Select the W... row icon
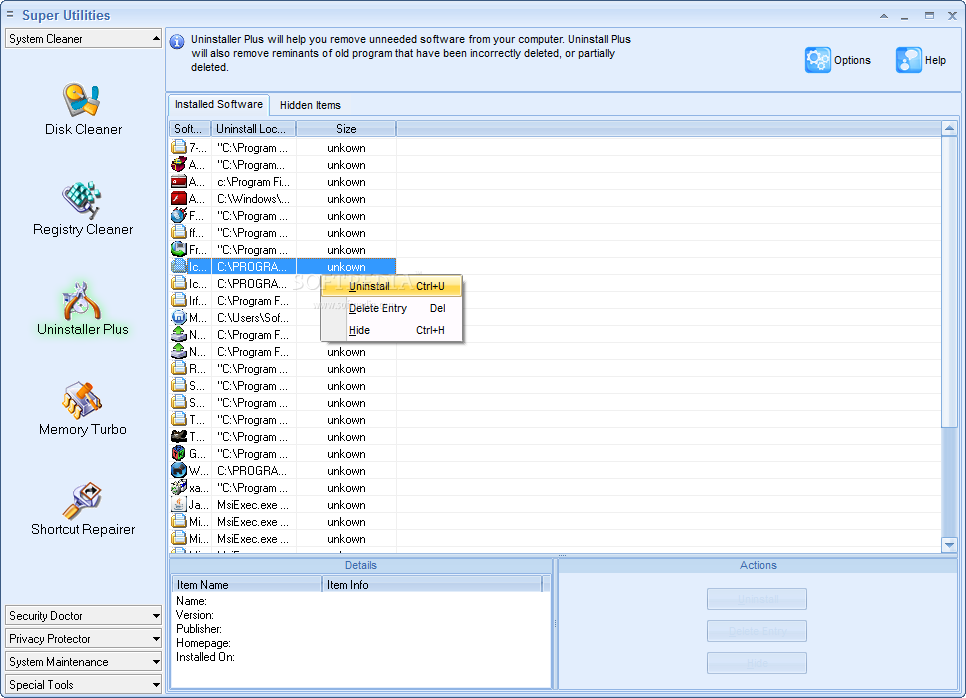Viewport: 966px width, 698px height. pyautogui.click(x=179, y=471)
